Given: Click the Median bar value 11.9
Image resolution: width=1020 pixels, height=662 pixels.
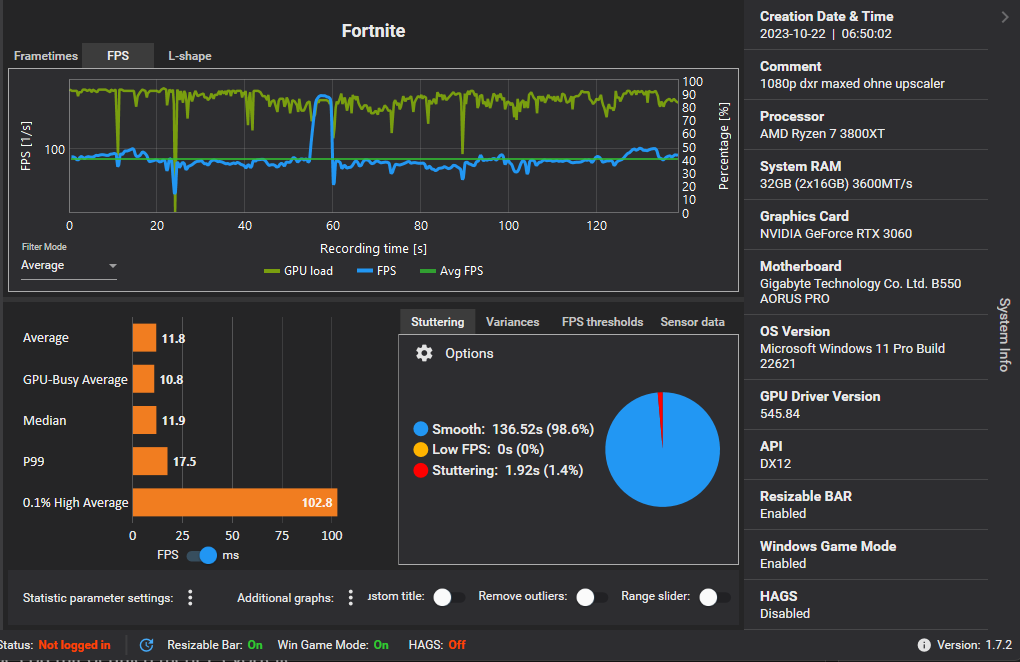Looking at the screenshot, I should coord(173,421).
